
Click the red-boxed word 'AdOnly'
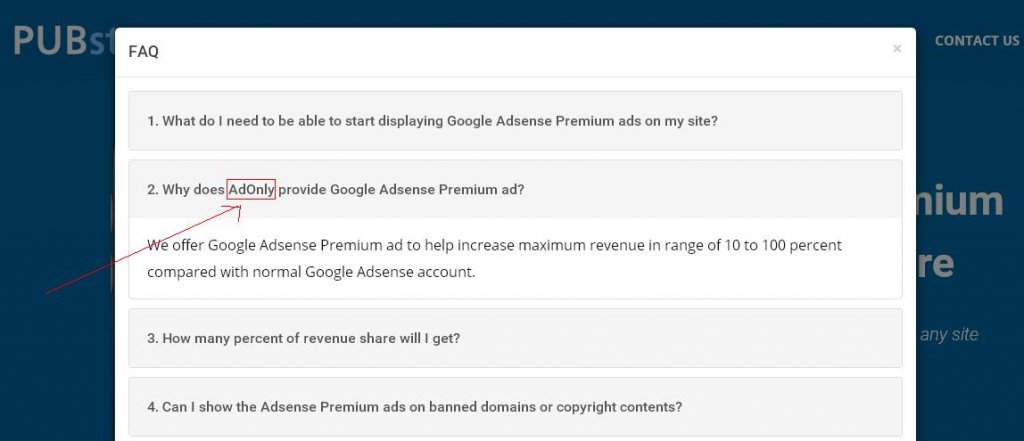pyautogui.click(x=251, y=189)
